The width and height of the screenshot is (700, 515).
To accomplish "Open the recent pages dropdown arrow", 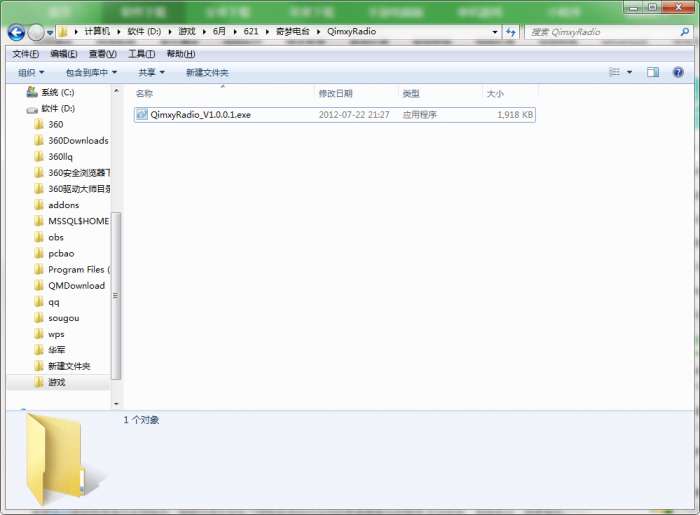I will (x=50, y=33).
